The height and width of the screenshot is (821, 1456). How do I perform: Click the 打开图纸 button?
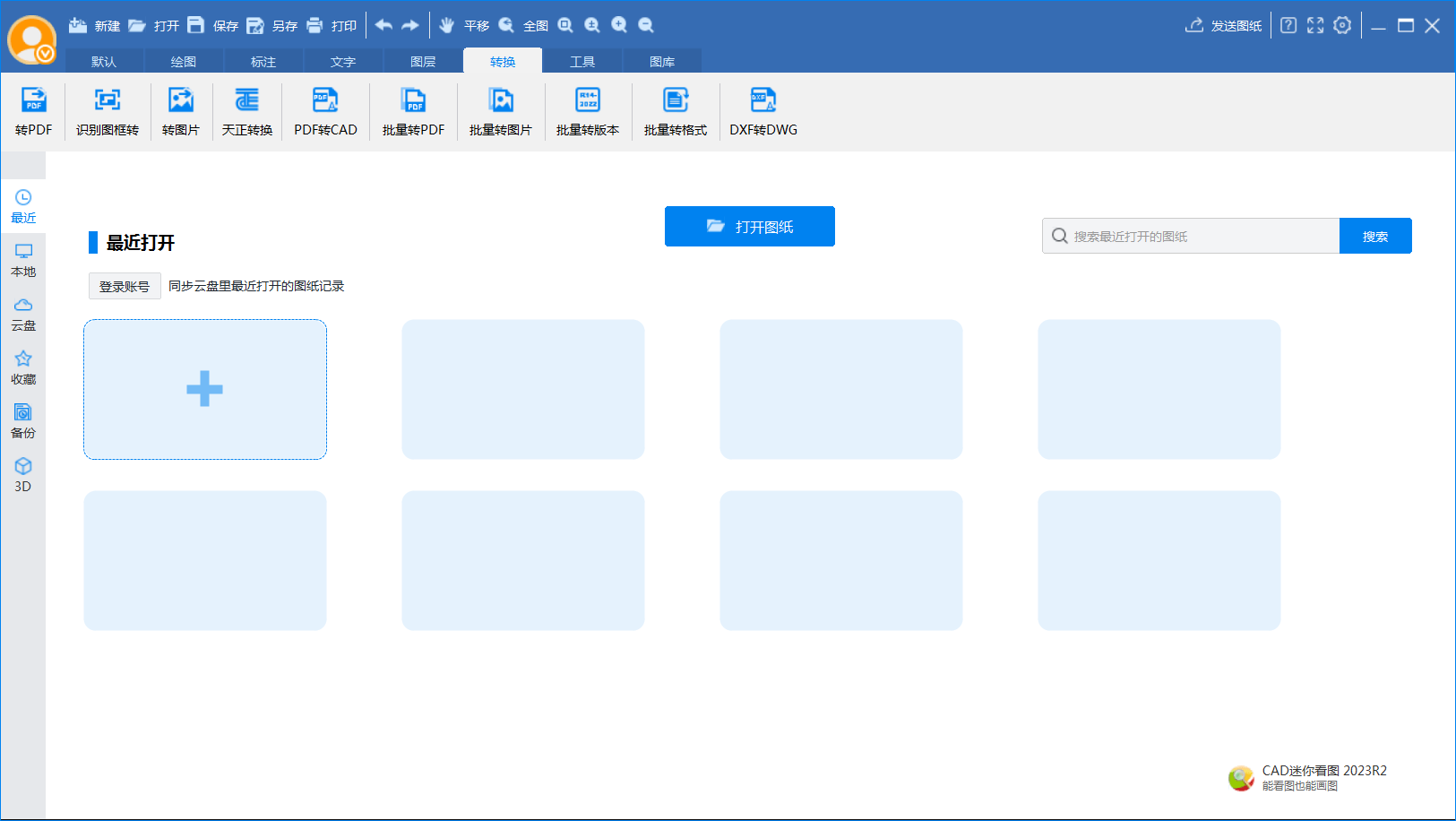[750, 227]
